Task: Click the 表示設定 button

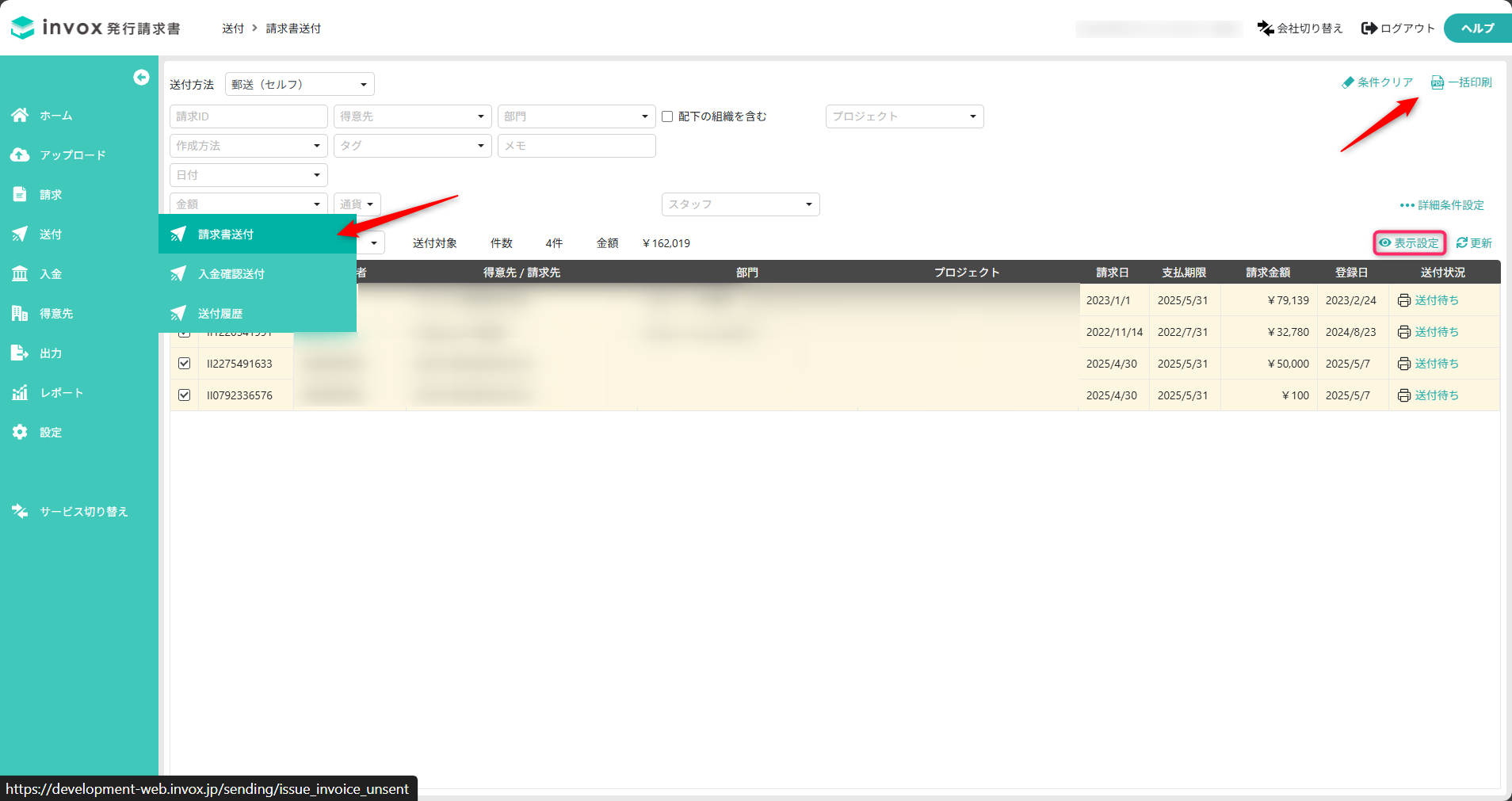Action: click(1409, 243)
